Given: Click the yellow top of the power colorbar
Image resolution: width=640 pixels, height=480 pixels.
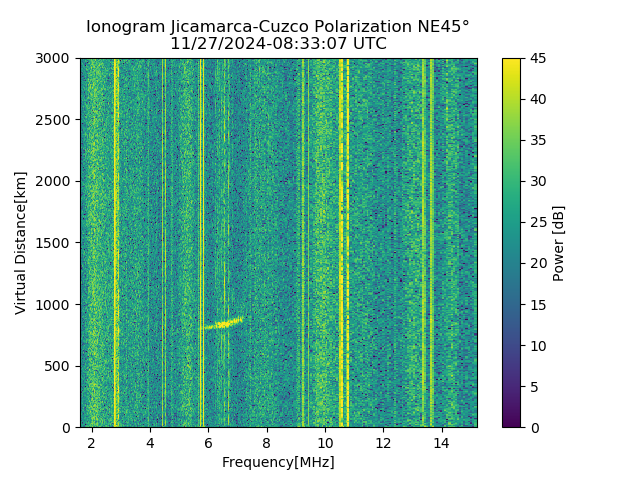Looking at the screenshot, I should click(x=511, y=65).
